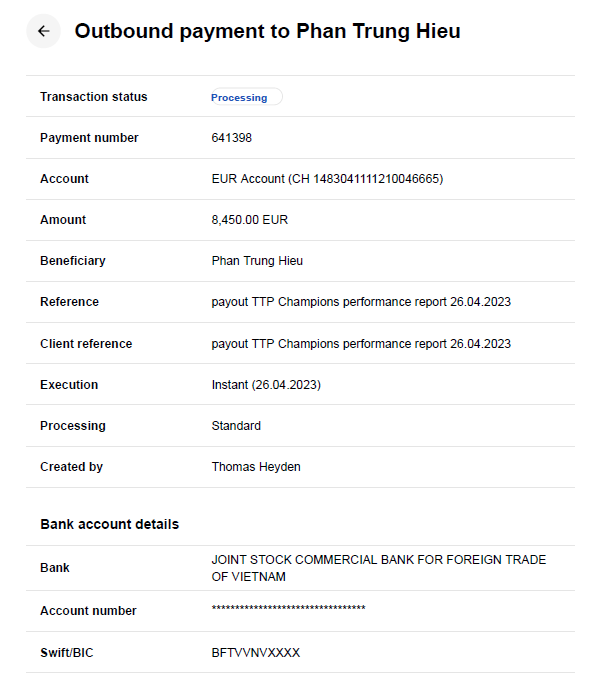Click the 8,450.00 EUR amount
611x686 pixels.
pos(250,220)
